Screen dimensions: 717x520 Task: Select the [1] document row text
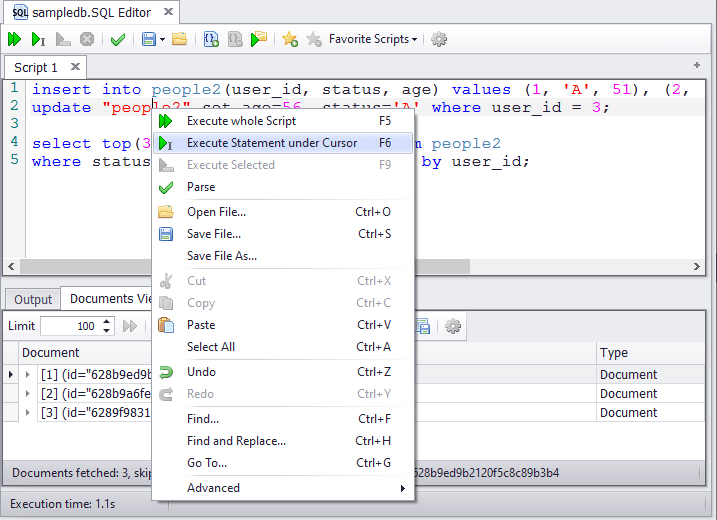pos(96,375)
